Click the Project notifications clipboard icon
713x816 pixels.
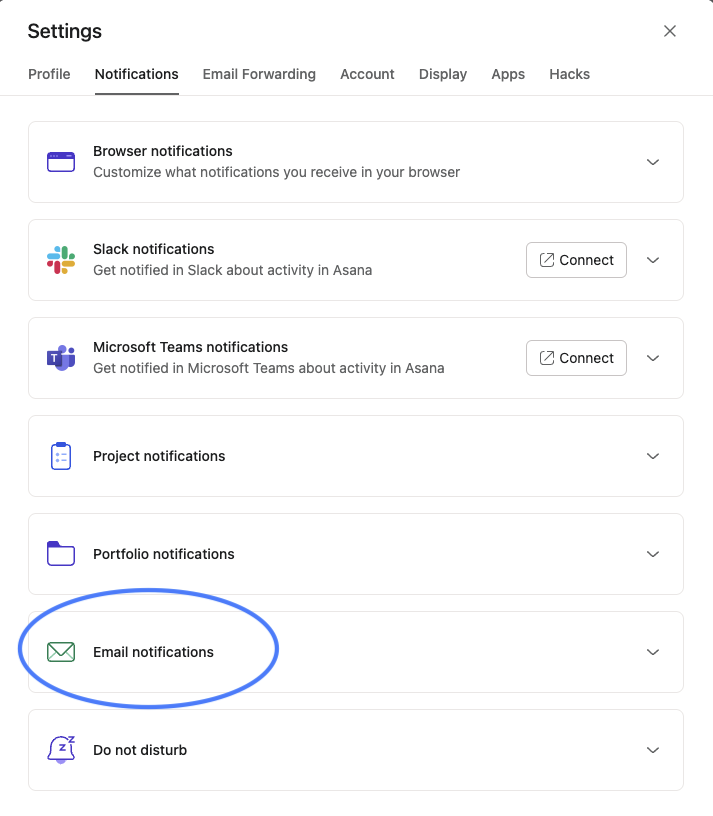(x=61, y=456)
